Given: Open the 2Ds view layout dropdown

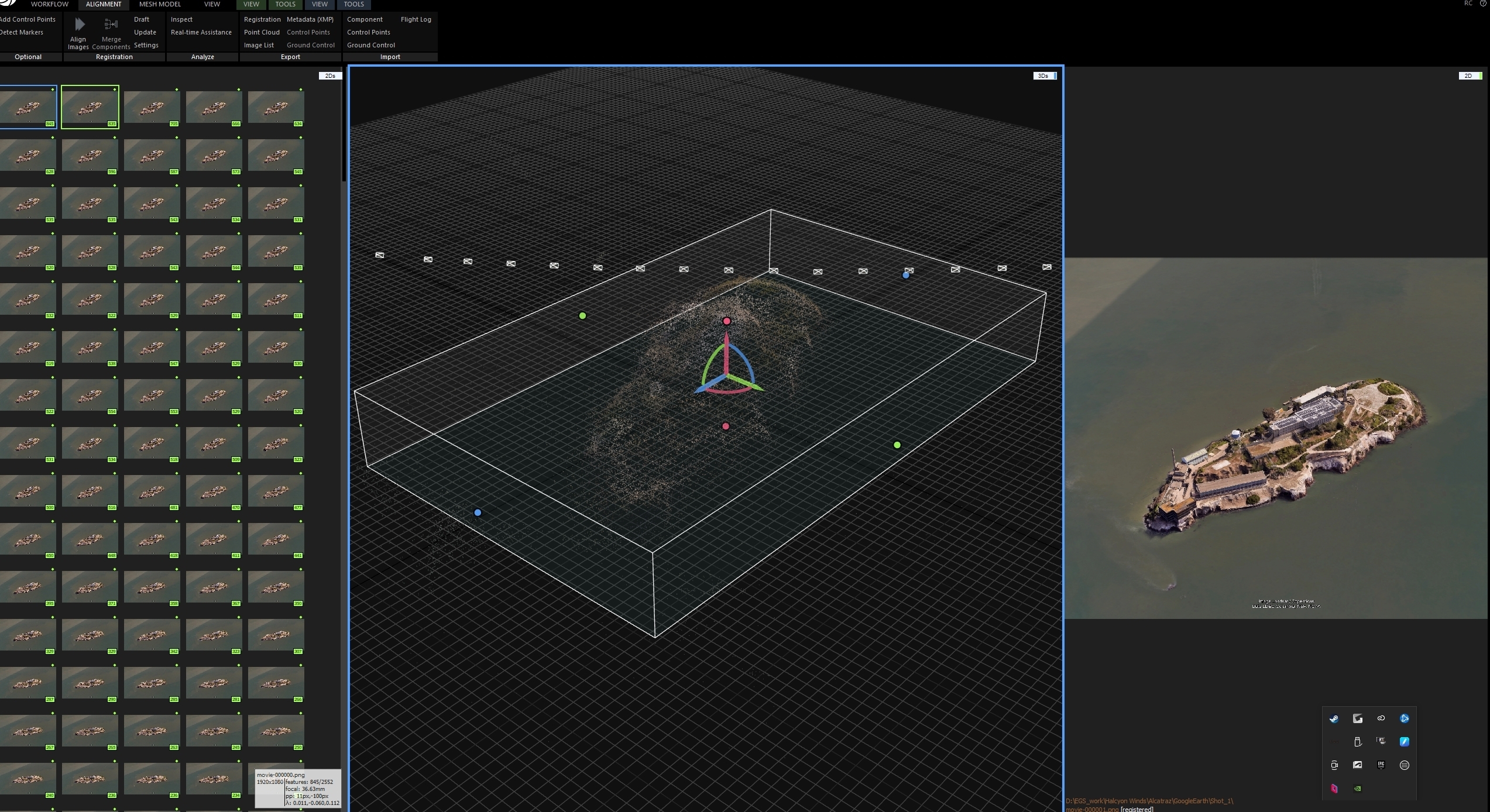Looking at the screenshot, I should point(330,76).
